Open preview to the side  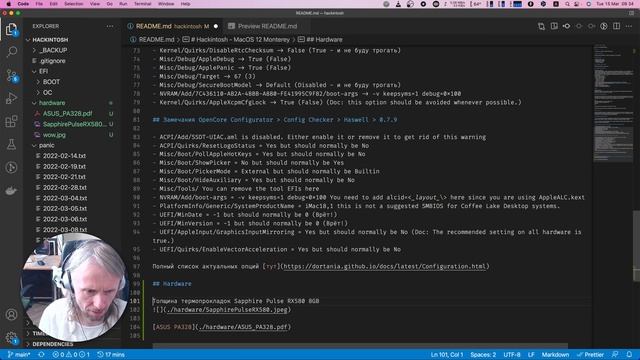tap(554, 26)
